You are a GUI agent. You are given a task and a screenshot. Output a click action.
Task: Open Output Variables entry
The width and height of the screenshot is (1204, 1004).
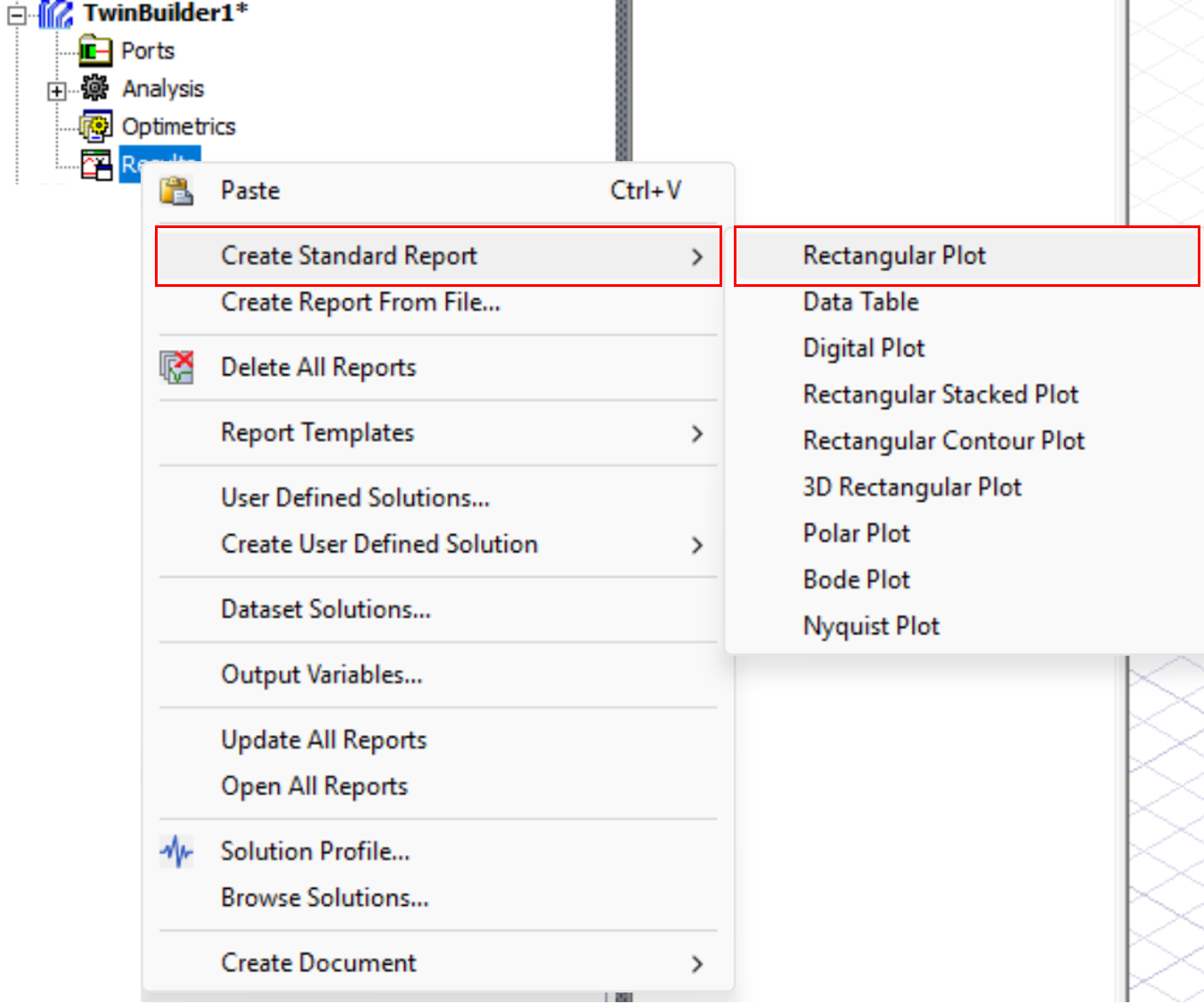pyautogui.click(x=438, y=674)
